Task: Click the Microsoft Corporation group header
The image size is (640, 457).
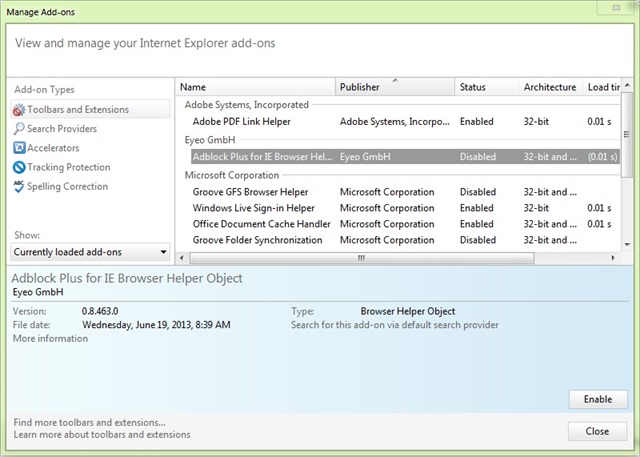Action: [232, 175]
